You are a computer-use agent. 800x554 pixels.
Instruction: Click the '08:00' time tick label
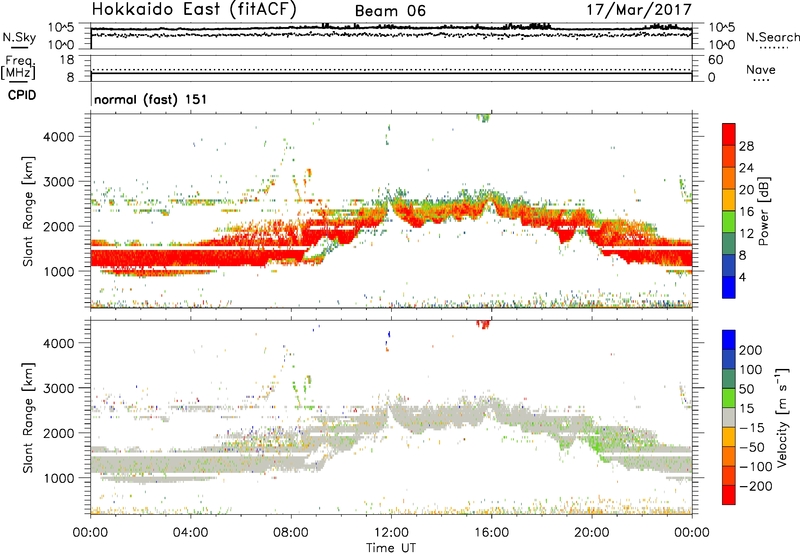point(291,533)
